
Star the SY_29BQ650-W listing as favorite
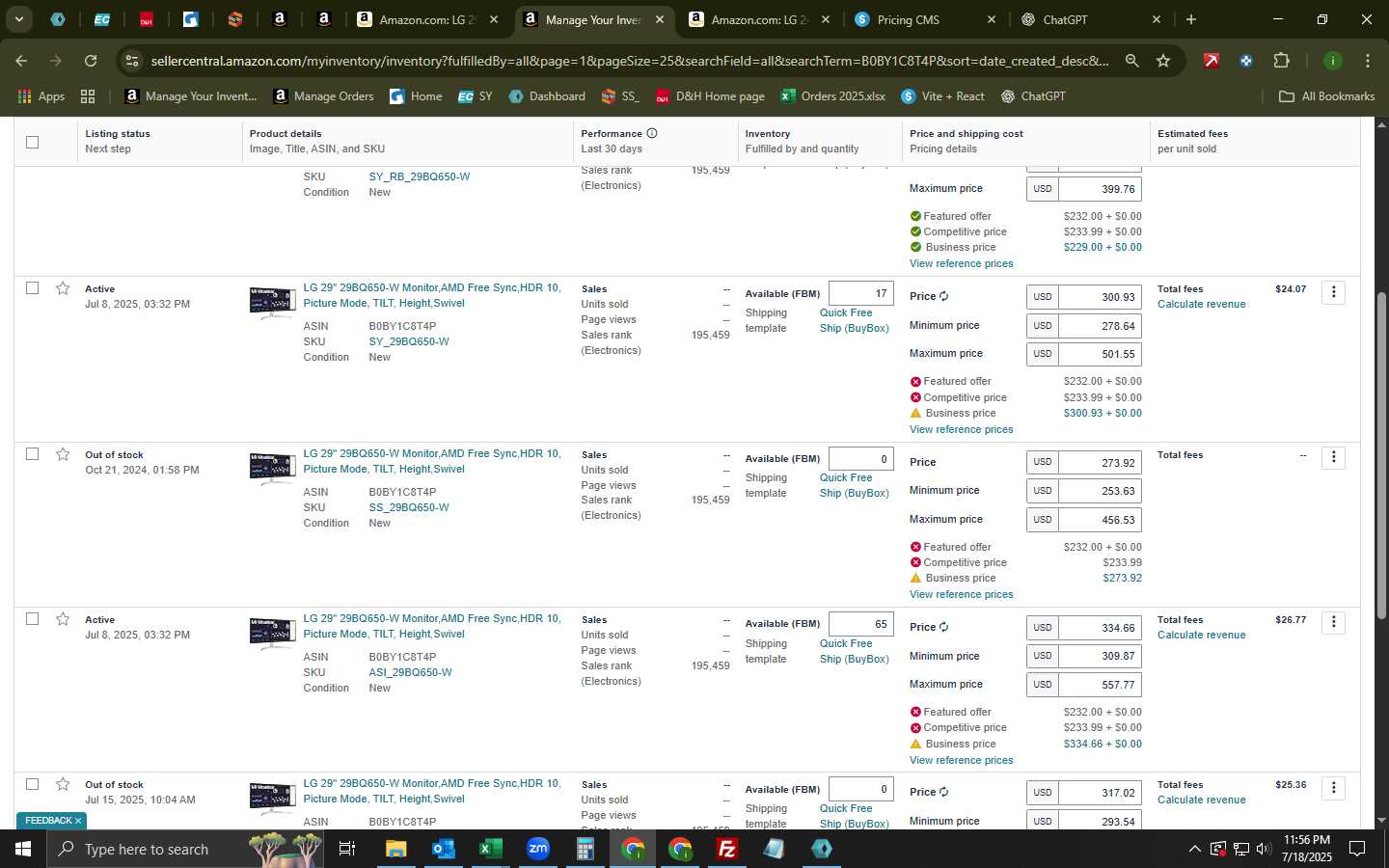pyautogui.click(x=63, y=288)
